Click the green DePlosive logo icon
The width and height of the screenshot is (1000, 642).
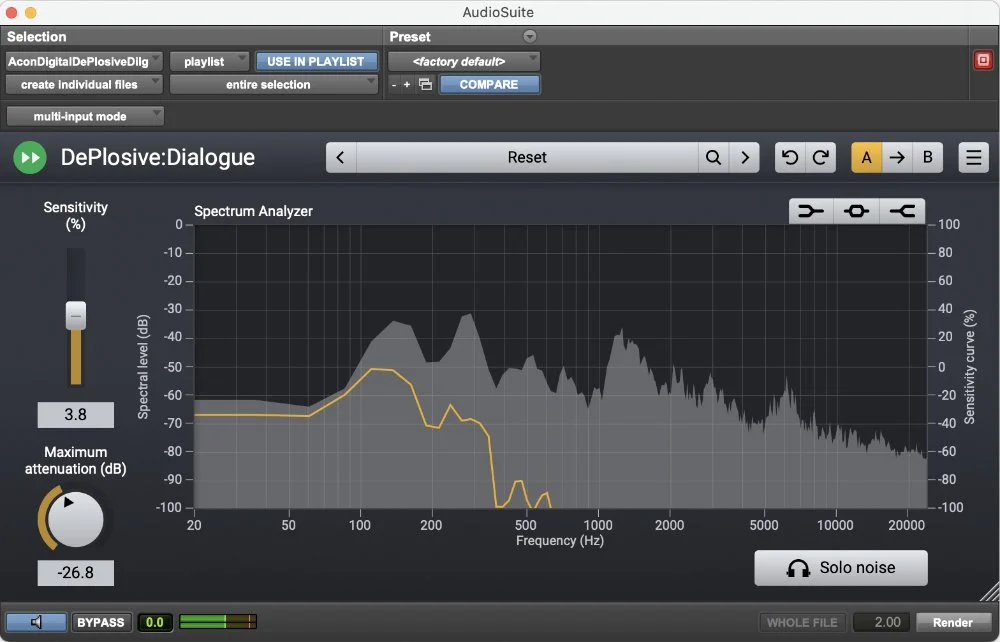click(30, 157)
